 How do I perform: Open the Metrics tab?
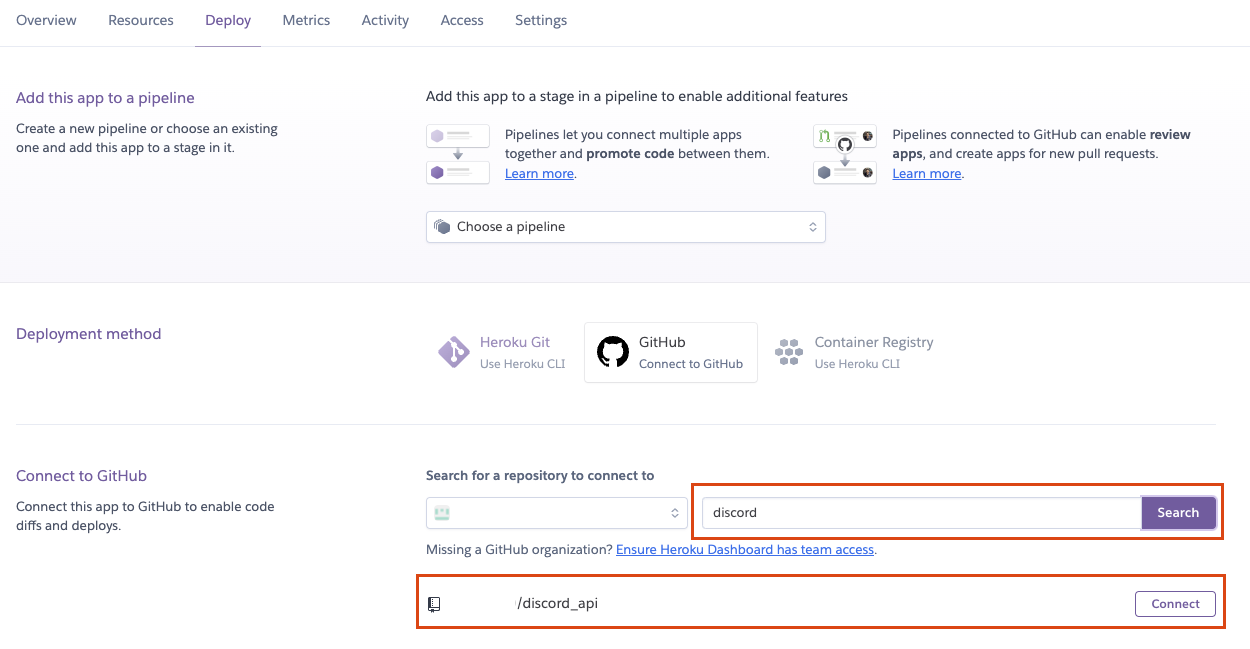point(306,20)
